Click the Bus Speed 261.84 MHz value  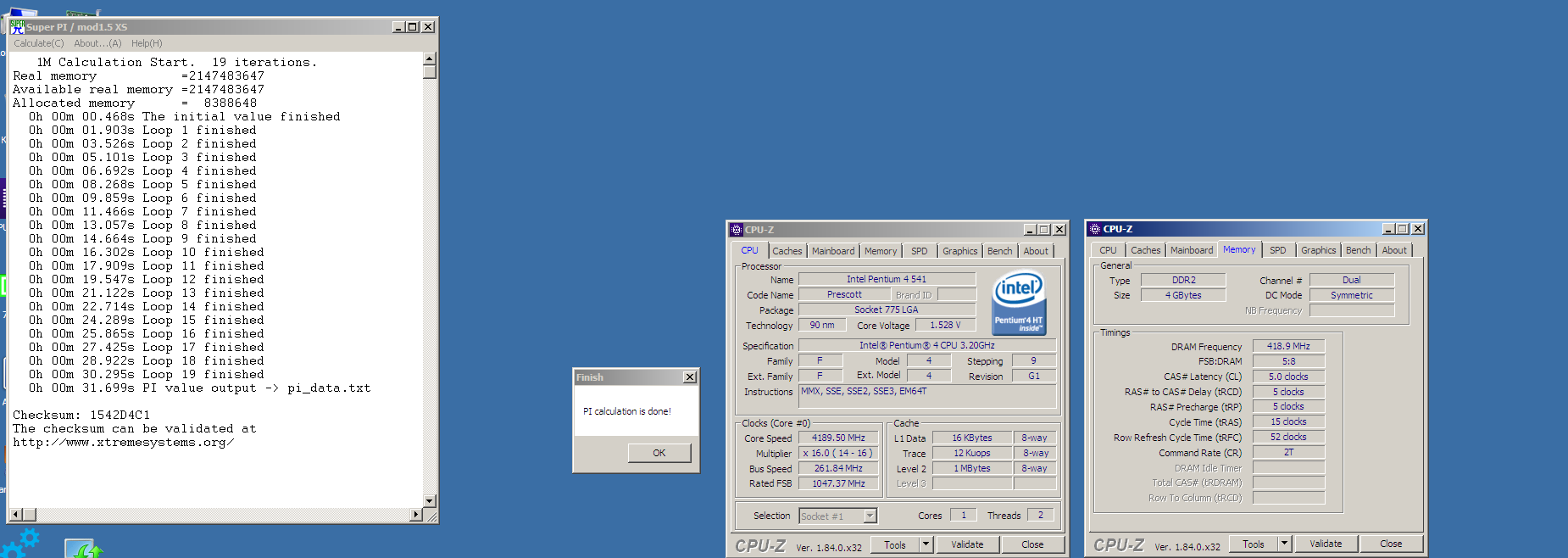[838, 469]
